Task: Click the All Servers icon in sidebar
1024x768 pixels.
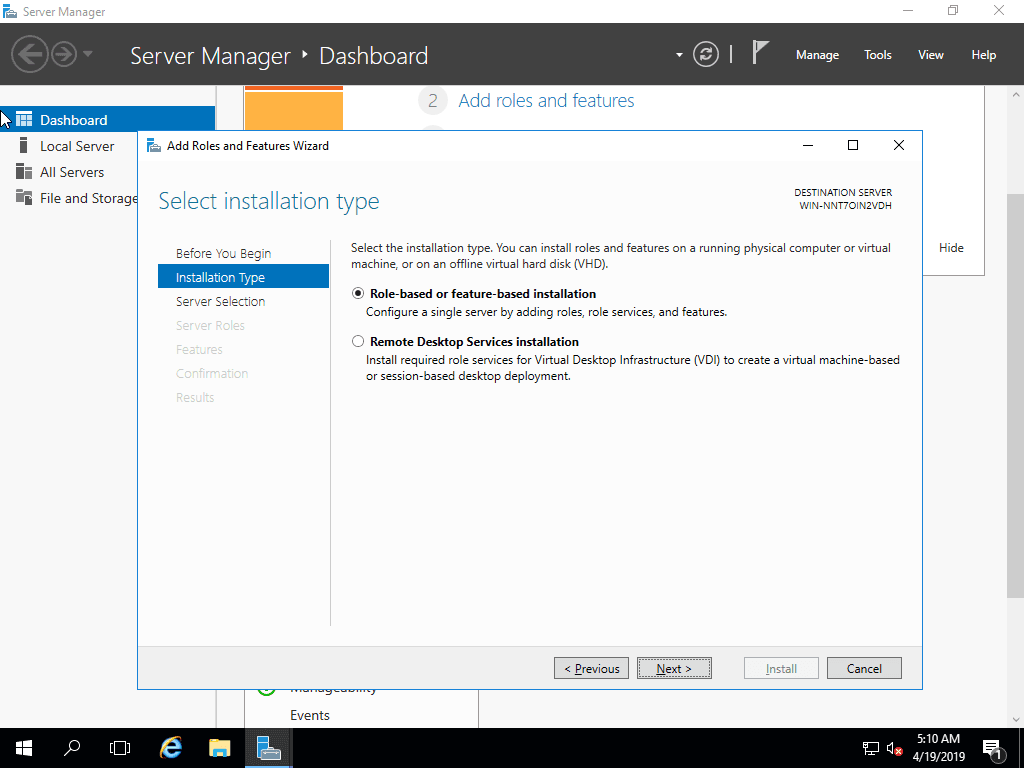Action: pyautogui.click(x=24, y=171)
